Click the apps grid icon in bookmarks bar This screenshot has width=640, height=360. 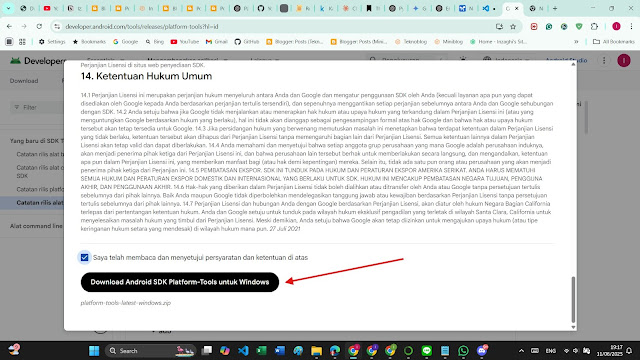coord(9,42)
